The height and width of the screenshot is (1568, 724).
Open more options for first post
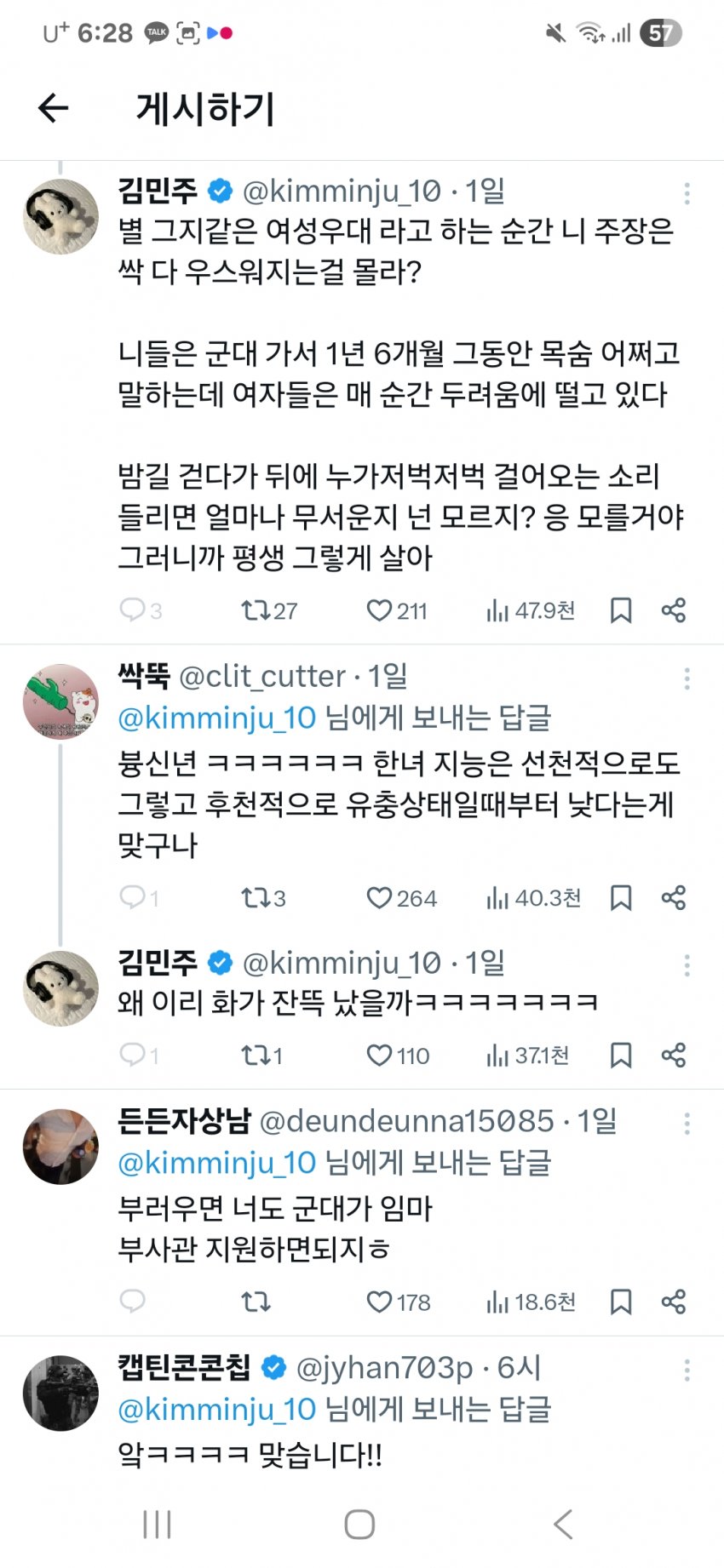tap(687, 194)
